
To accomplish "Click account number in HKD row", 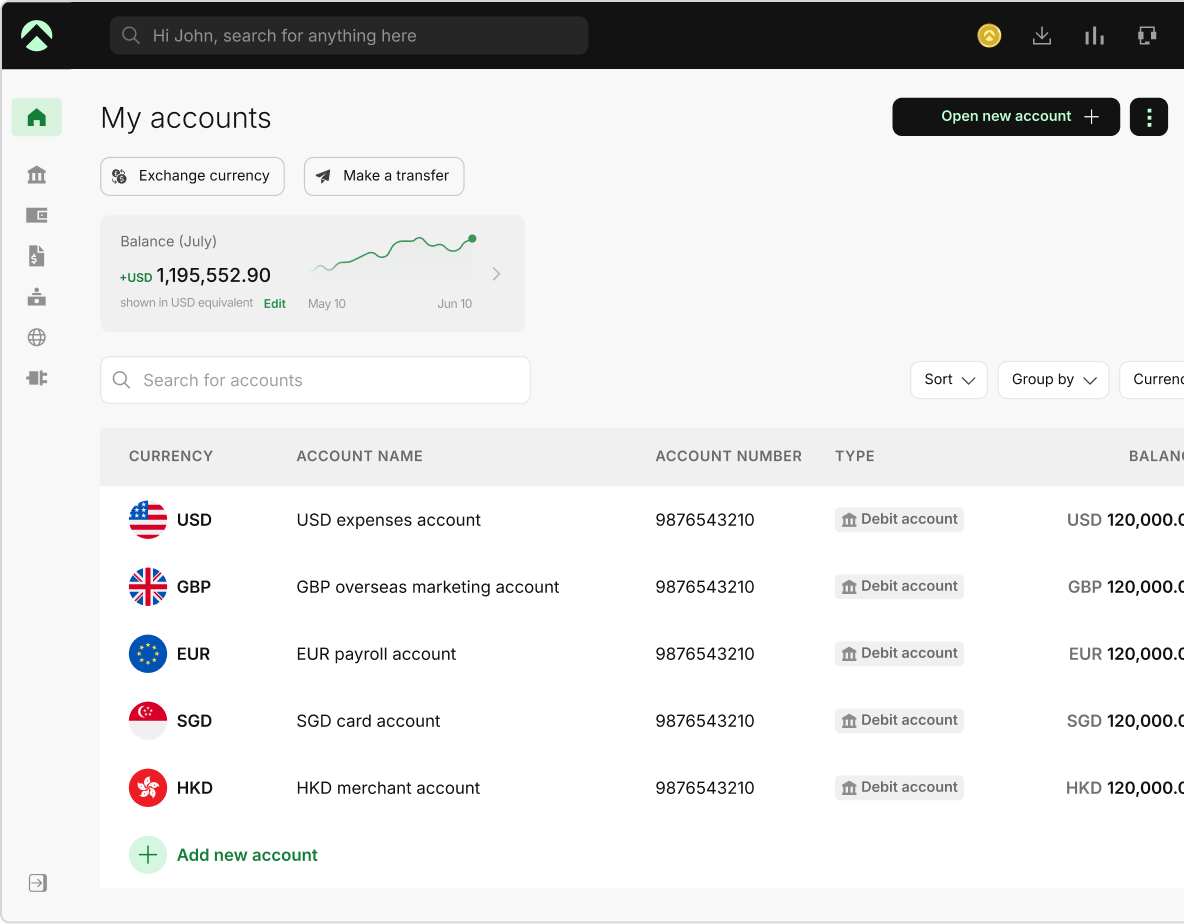I will pos(705,788).
